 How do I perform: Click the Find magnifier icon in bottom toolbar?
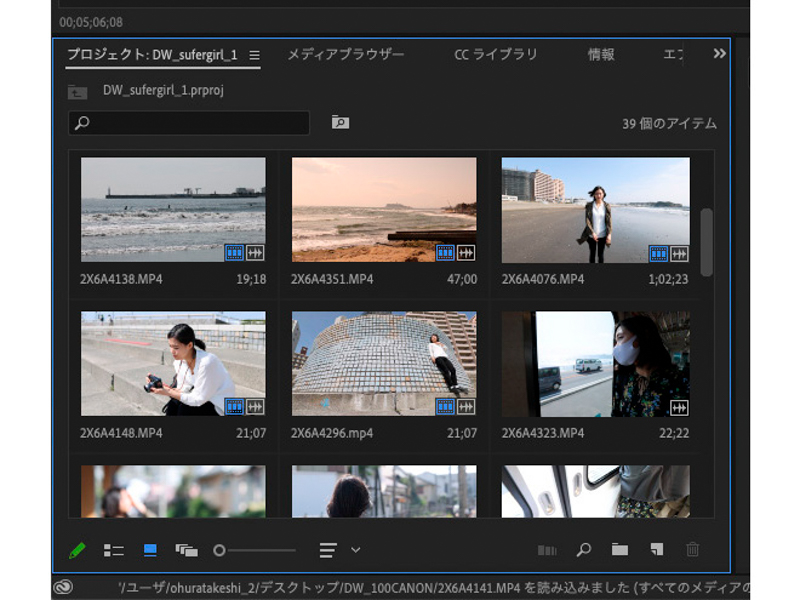pos(583,550)
